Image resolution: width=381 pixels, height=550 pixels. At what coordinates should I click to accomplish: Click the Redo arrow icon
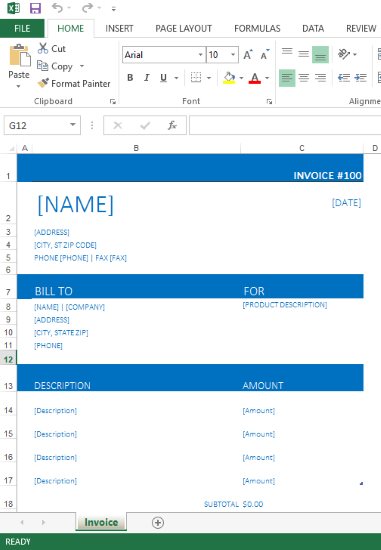[87, 8]
